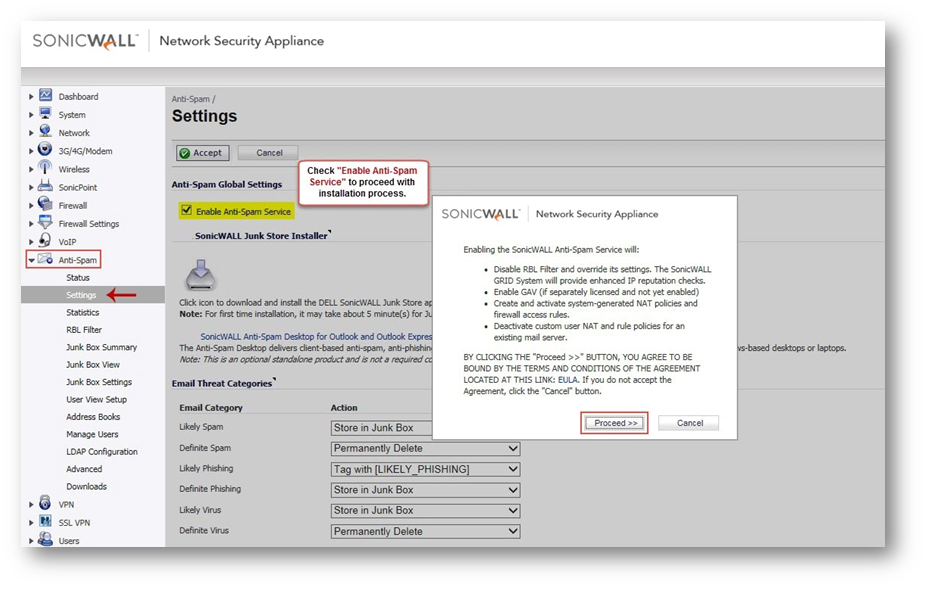Open LDAP Configuration page
This screenshot has height=589, width=927.
click(x=102, y=451)
